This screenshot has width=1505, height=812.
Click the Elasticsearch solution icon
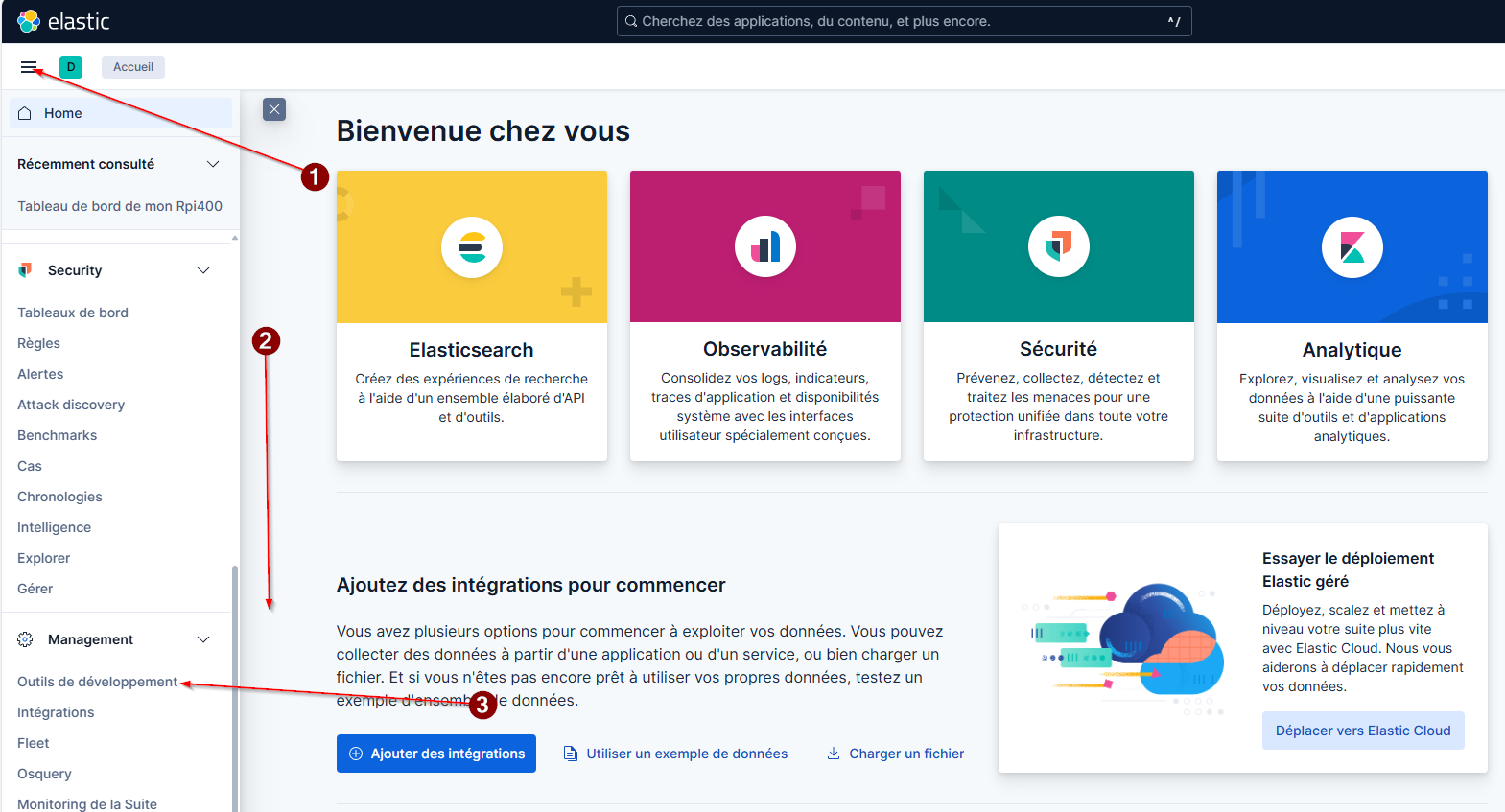[x=472, y=247]
